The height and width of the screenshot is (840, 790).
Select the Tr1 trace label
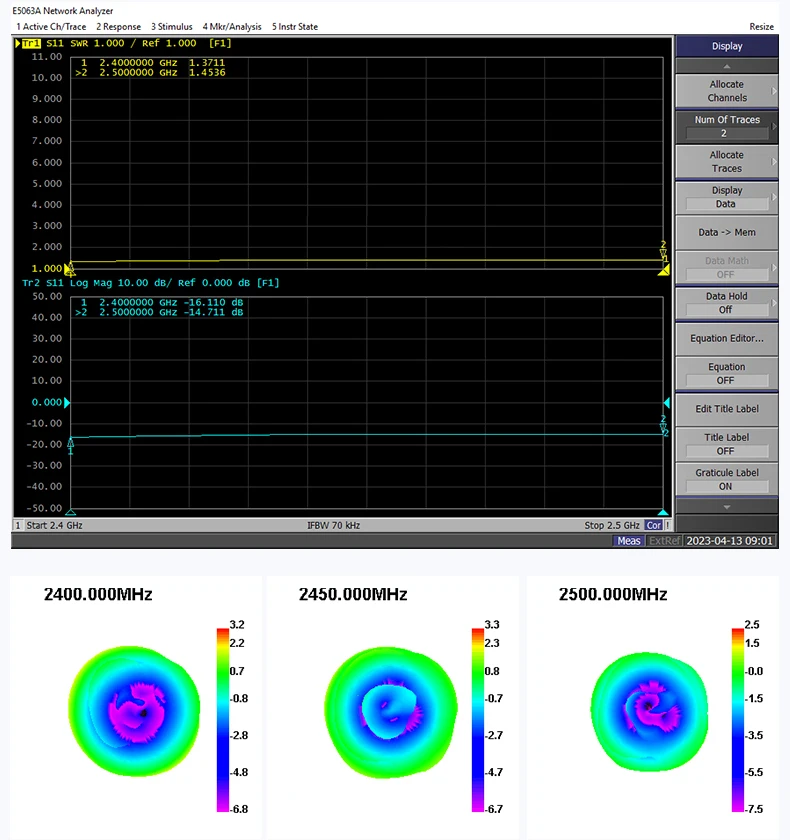31,43
